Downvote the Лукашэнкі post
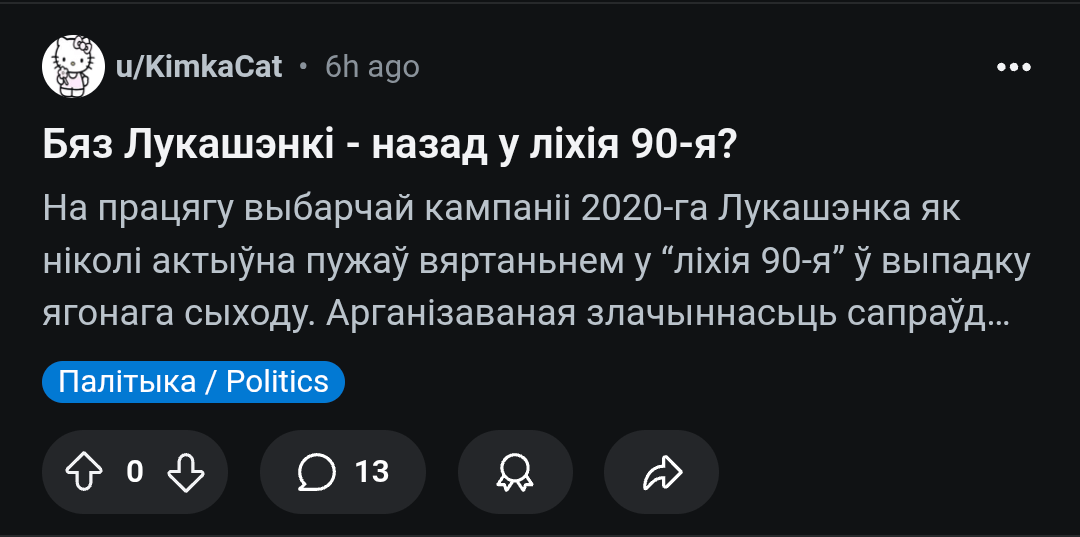The width and height of the screenshot is (1080, 537). pos(186,472)
